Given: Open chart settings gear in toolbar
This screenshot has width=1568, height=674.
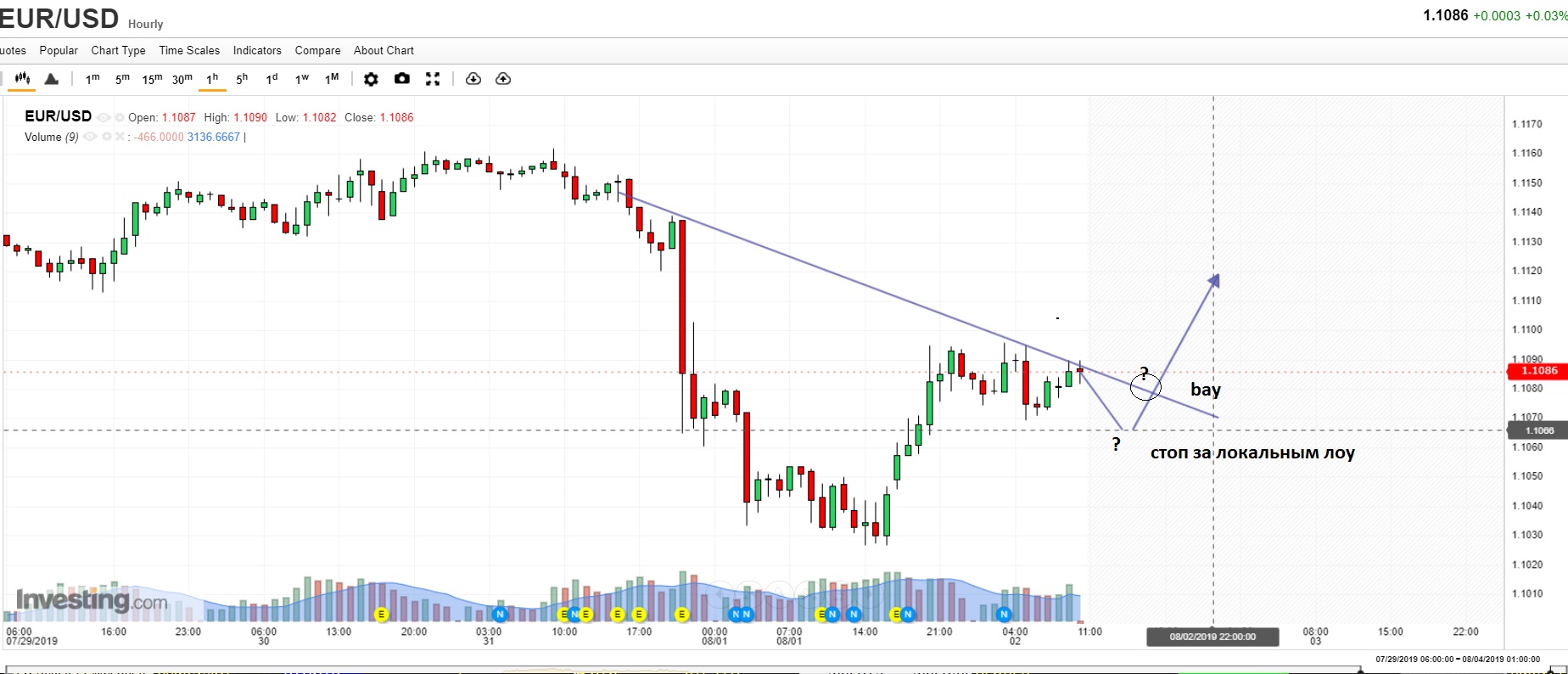Looking at the screenshot, I should pyautogui.click(x=371, y=79).
